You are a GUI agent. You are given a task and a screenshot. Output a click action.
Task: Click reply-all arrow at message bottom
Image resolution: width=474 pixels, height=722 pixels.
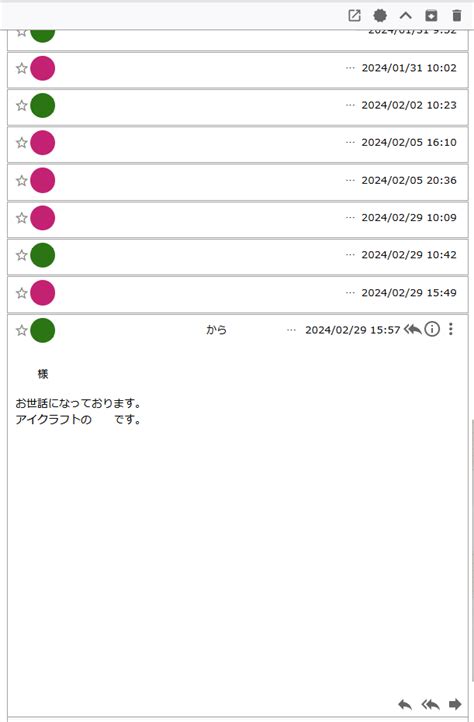click(x=430, y=705)
